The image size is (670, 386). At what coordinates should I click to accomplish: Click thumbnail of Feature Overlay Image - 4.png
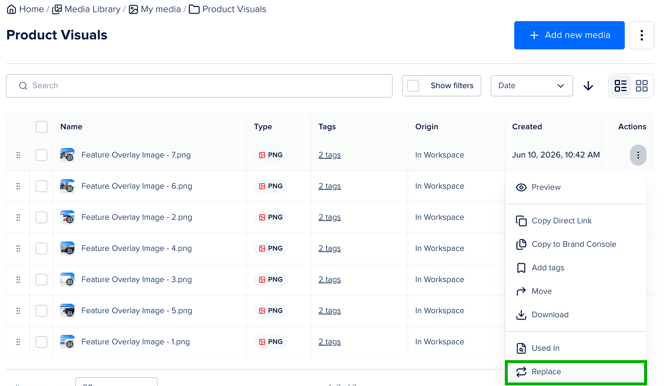point(67,248)
